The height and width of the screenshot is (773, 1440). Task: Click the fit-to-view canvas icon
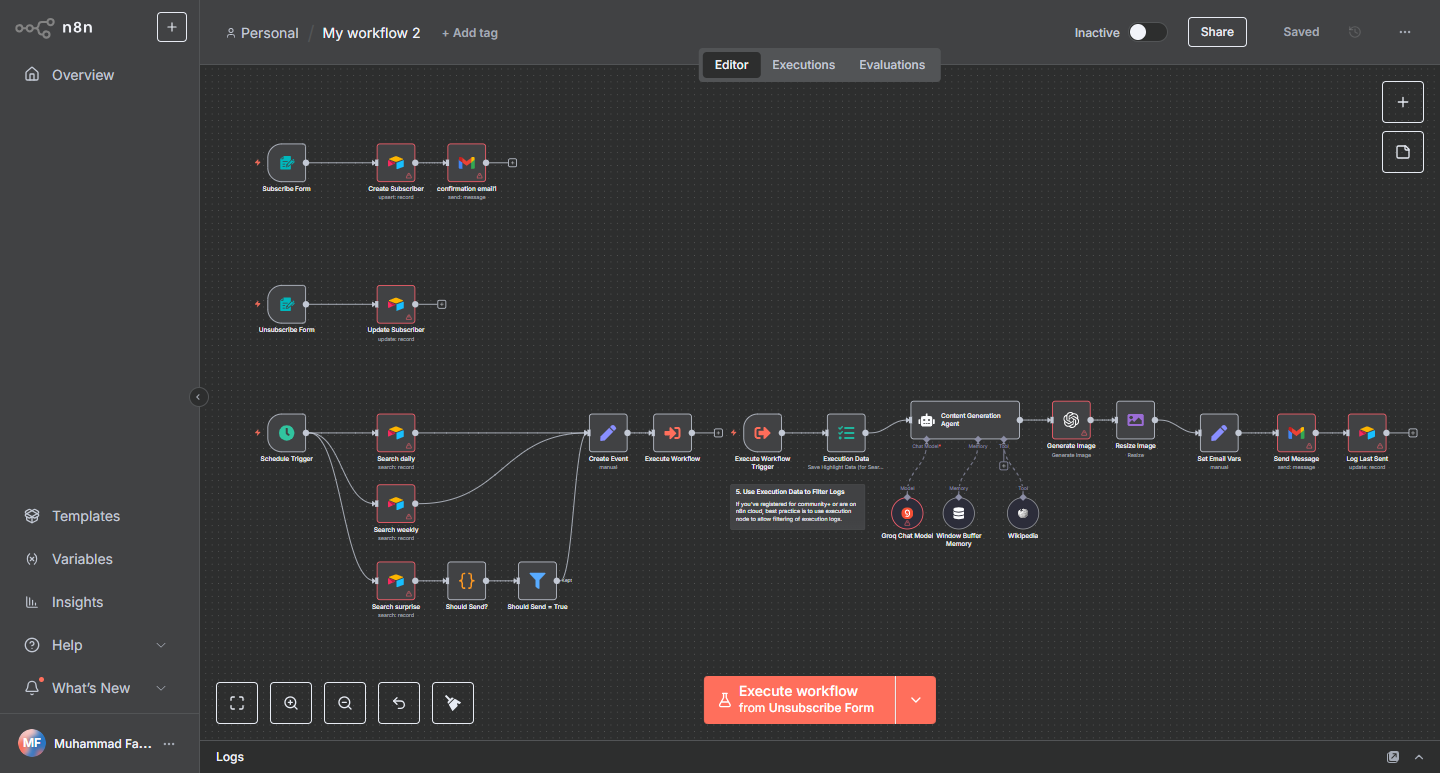click(237, 703)
